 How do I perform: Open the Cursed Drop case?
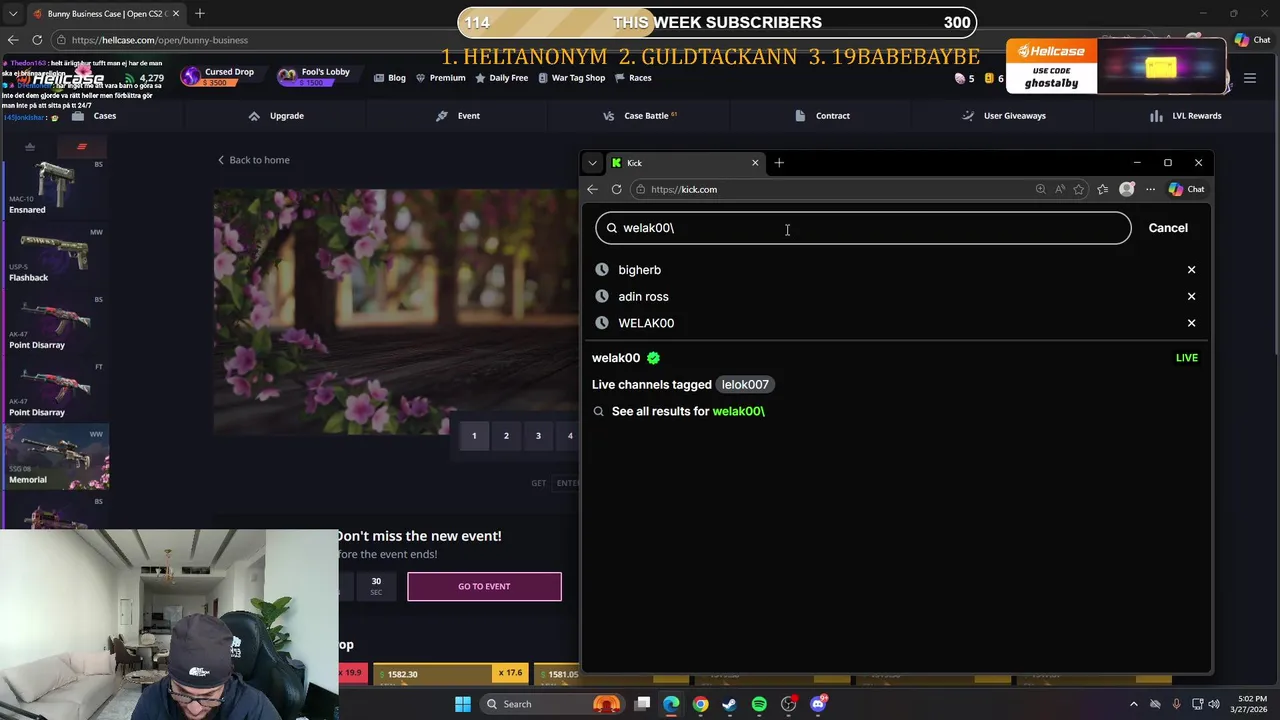[x=218, y=77]
